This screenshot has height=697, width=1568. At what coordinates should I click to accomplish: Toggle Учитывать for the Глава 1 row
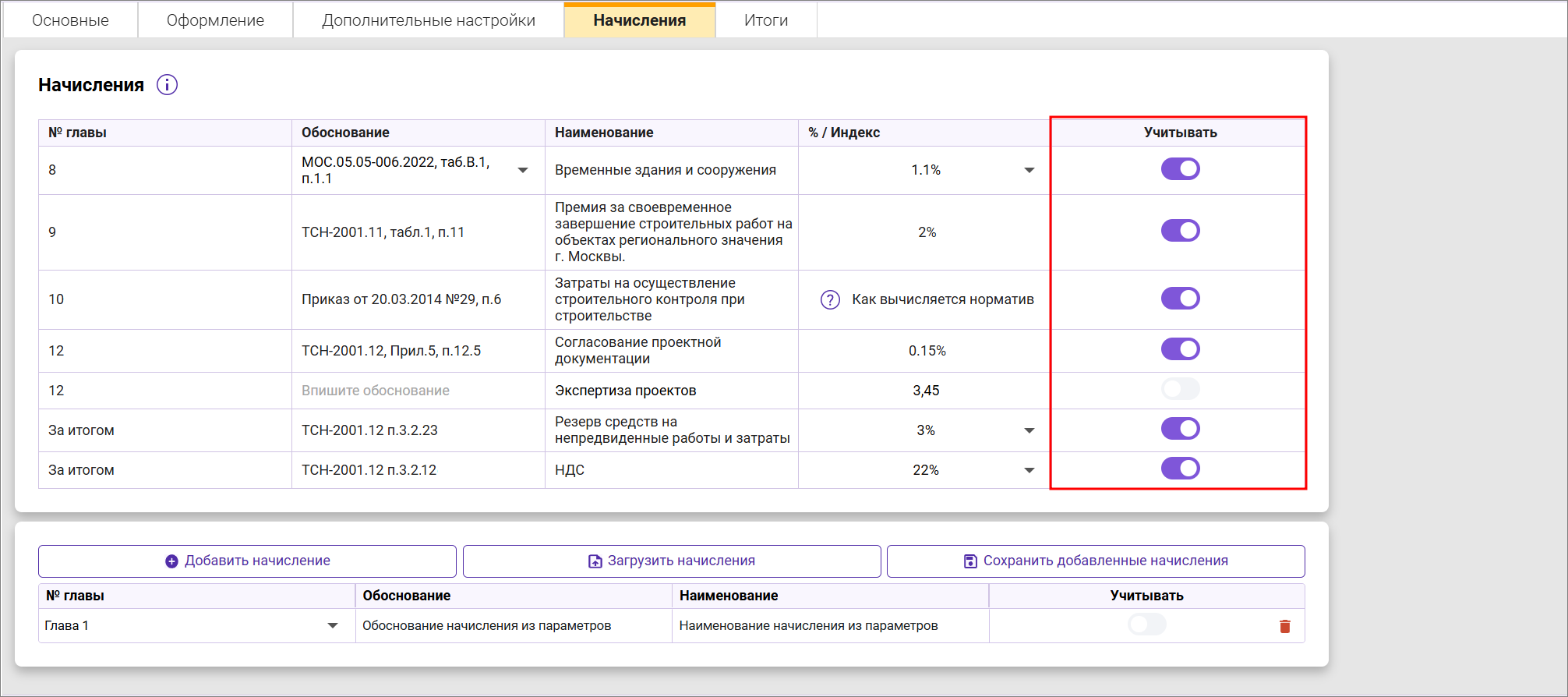pyautogui.click(x=1146, y=624)
